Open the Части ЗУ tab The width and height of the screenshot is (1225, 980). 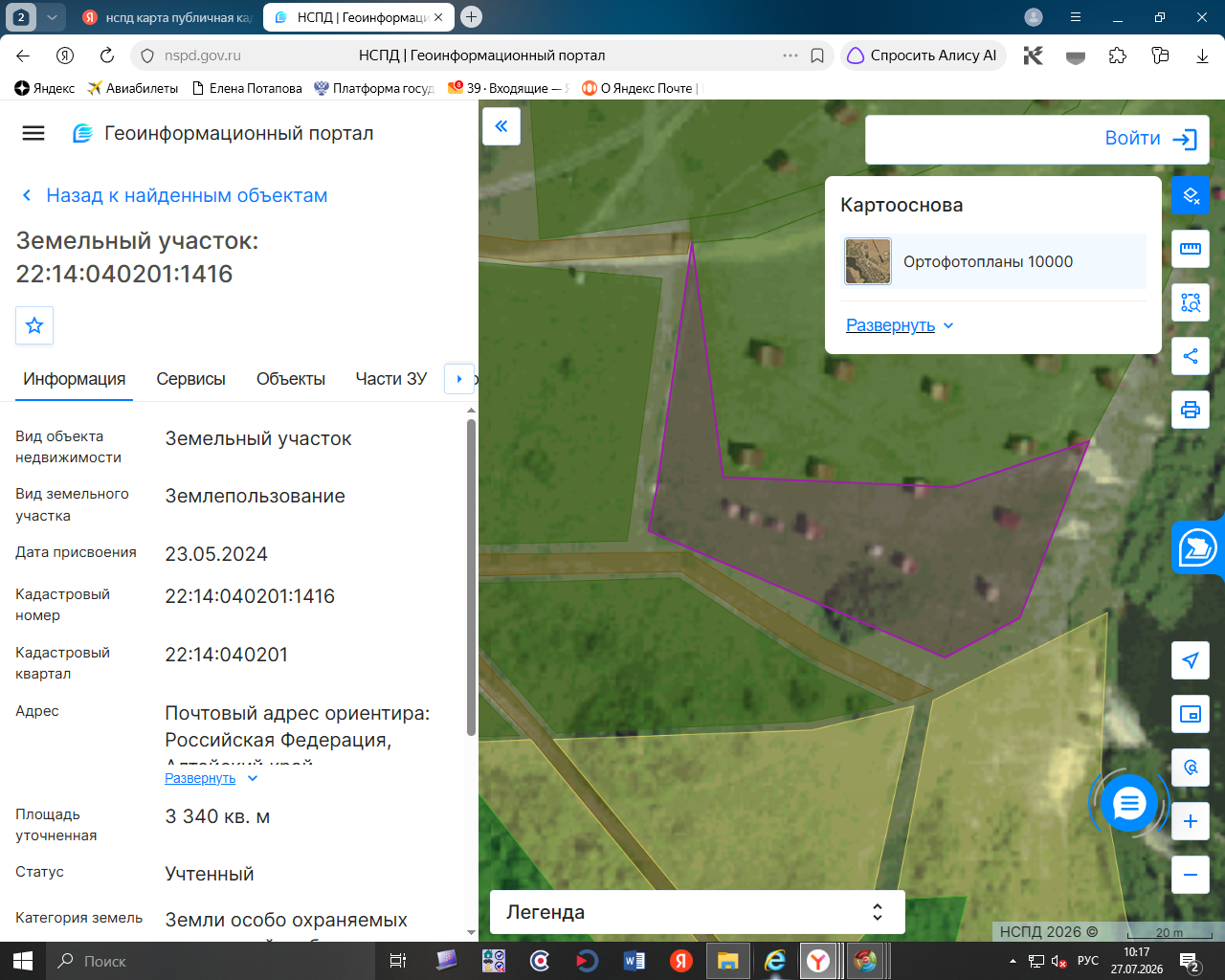(x=391, y=379)
